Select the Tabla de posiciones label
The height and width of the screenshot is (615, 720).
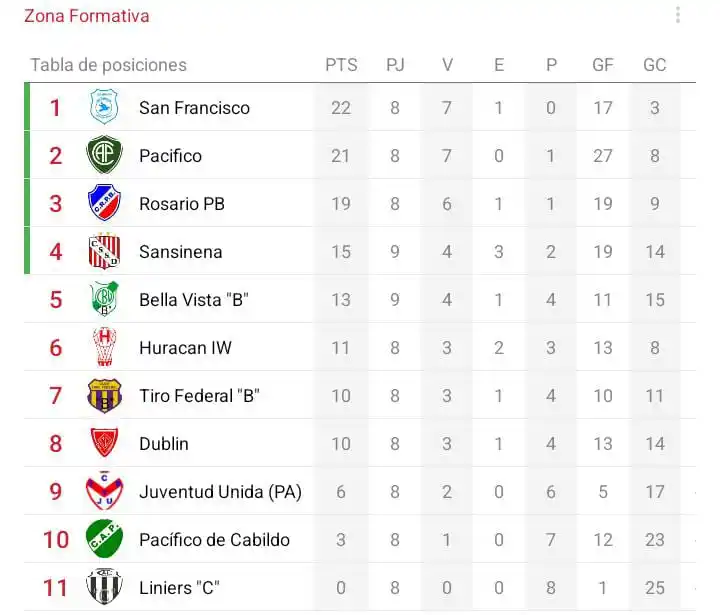coord(108,65)
